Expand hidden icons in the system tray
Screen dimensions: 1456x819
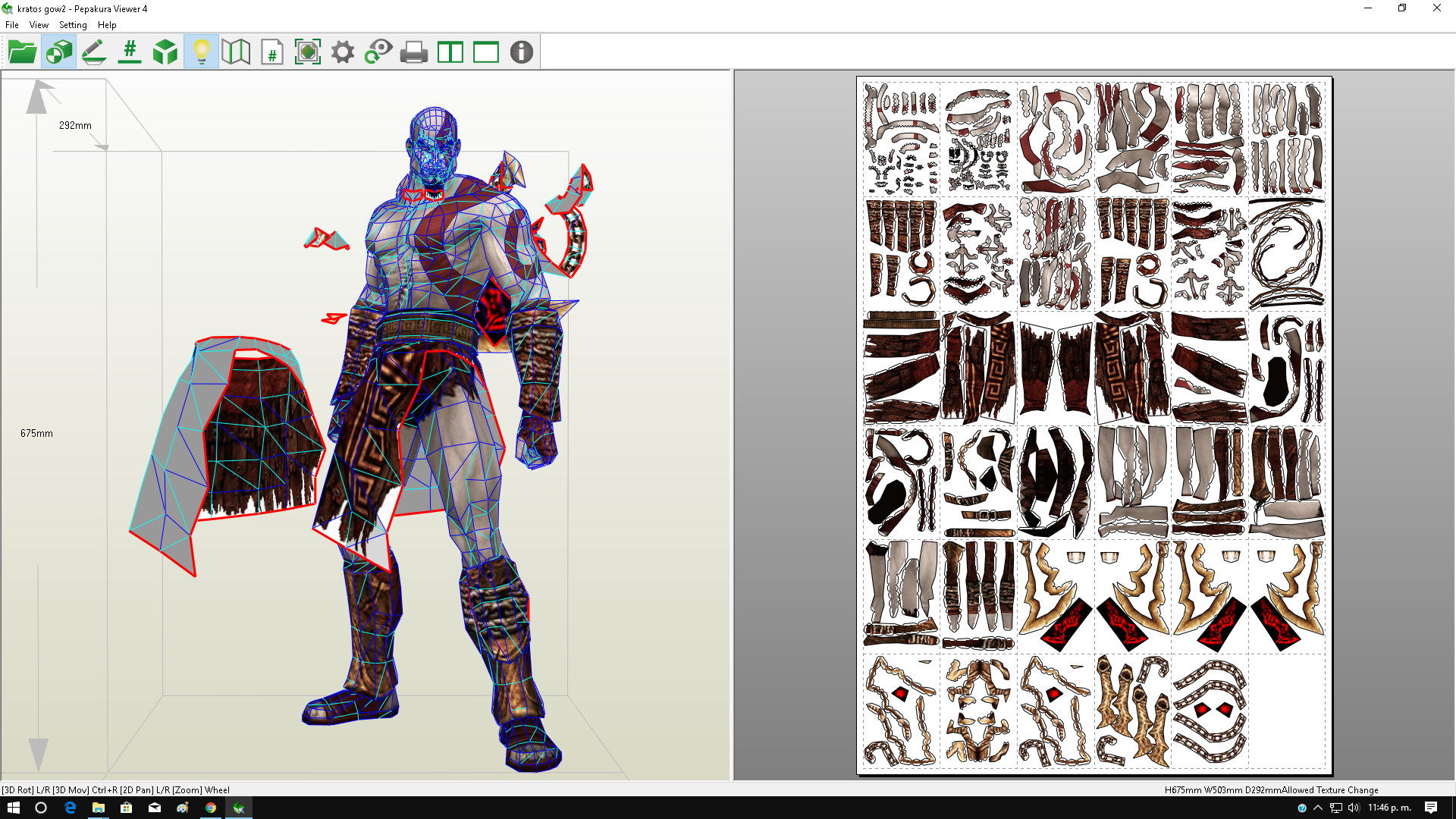[x=1316, y=806]
